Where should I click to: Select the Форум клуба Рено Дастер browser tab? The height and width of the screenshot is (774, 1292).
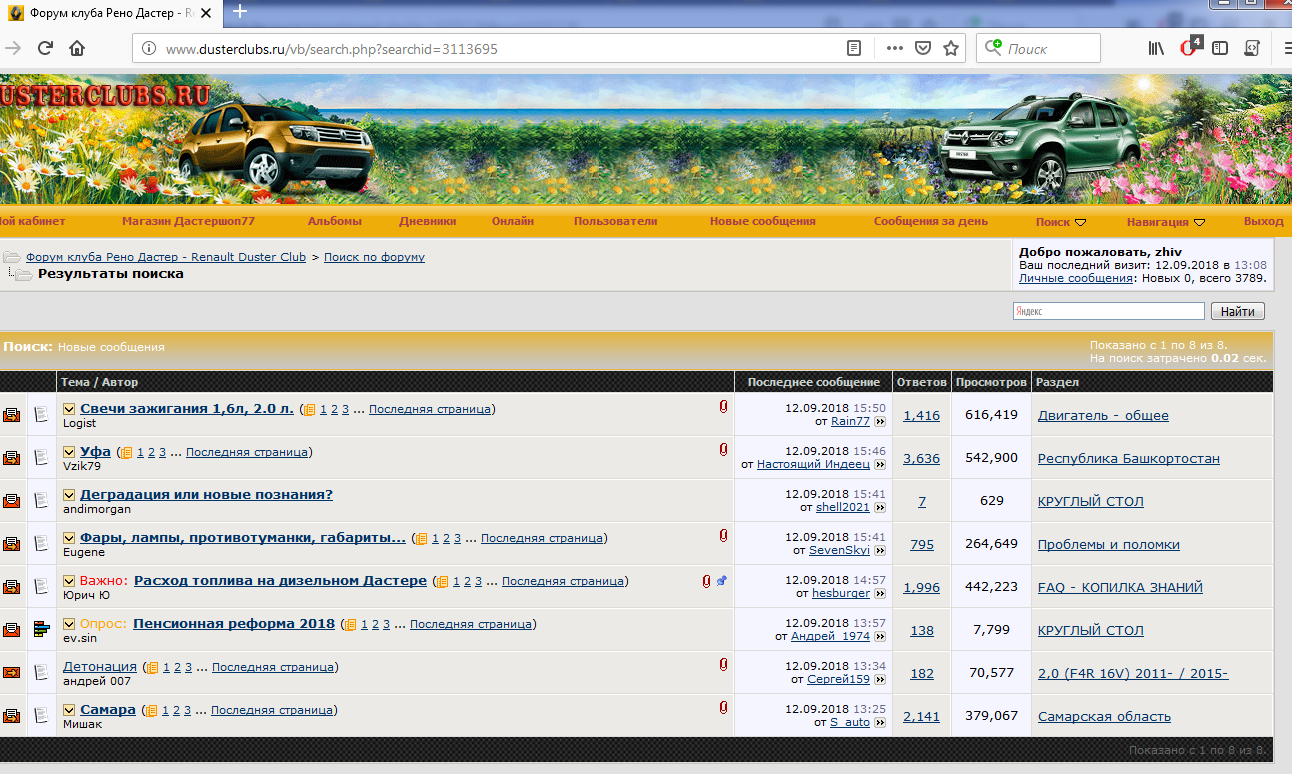tap(110, 13)
